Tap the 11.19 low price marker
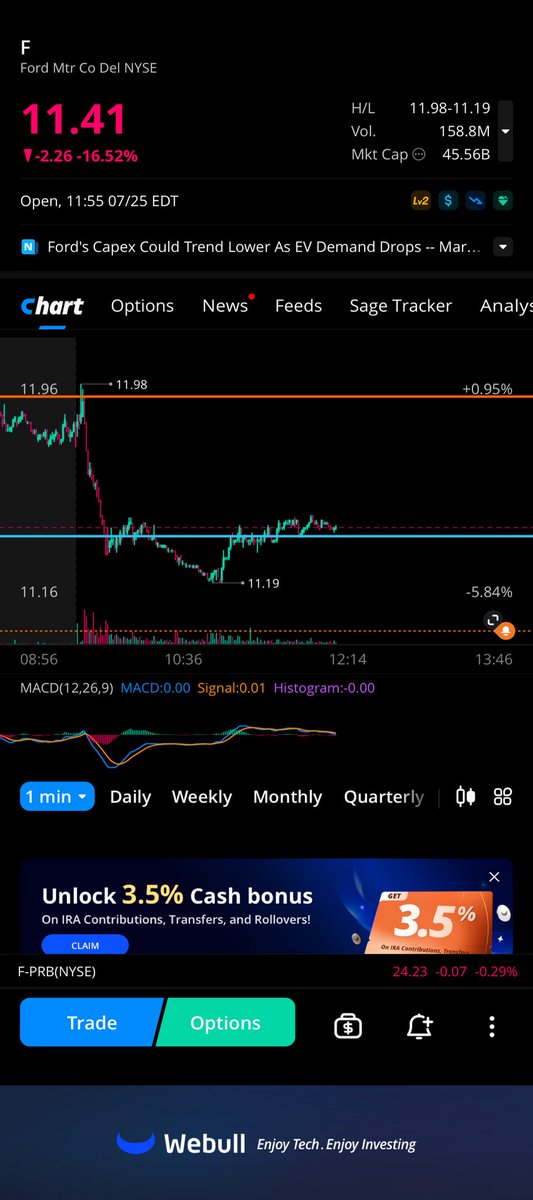The width and height of the screenshot is (533, 1200). click(263, 582)
